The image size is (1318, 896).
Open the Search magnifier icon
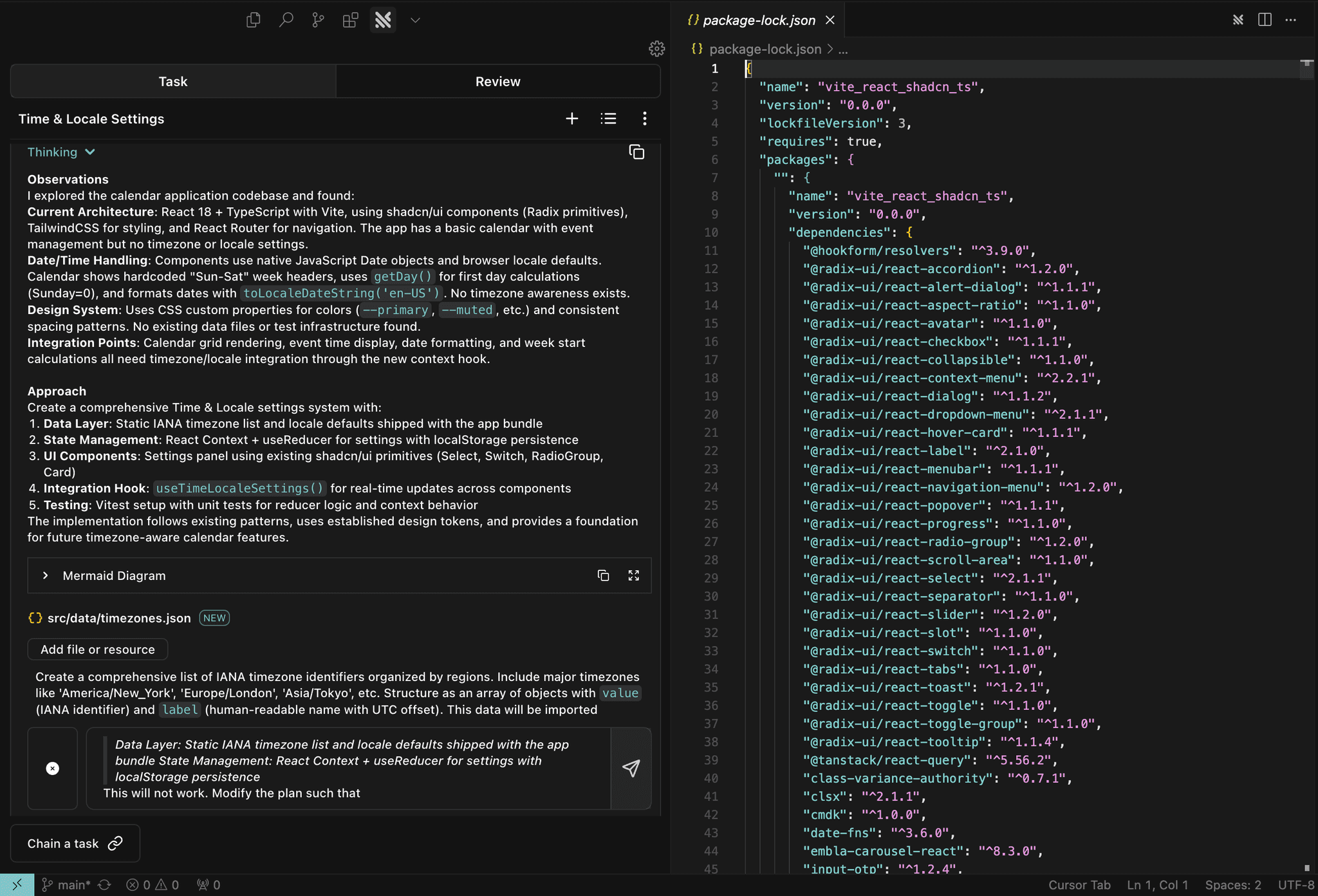coord(286,20)
